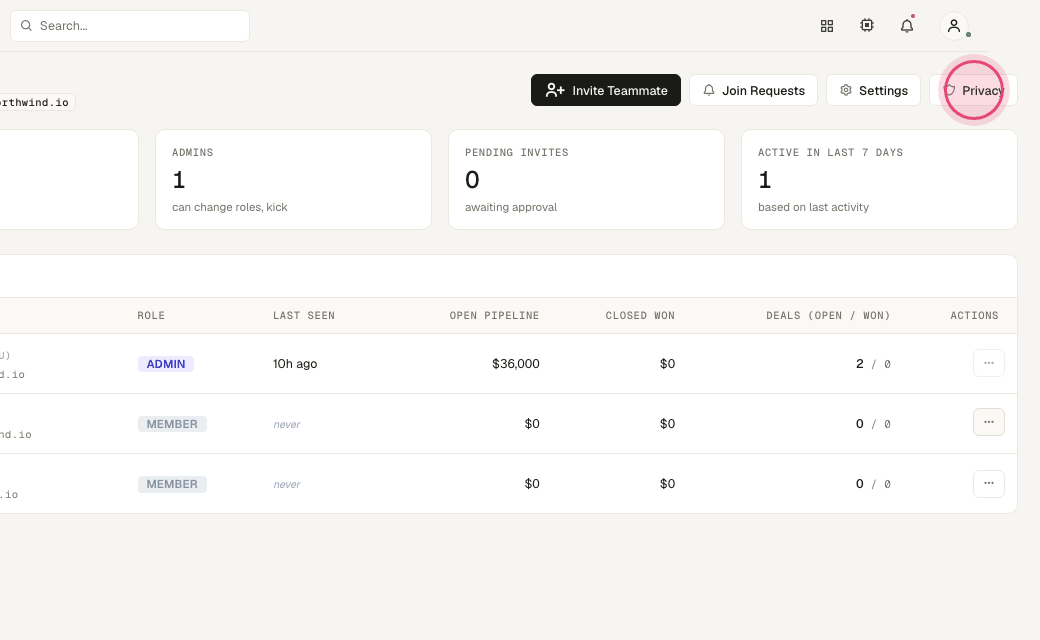Click 'based on last activity' text

813,207
